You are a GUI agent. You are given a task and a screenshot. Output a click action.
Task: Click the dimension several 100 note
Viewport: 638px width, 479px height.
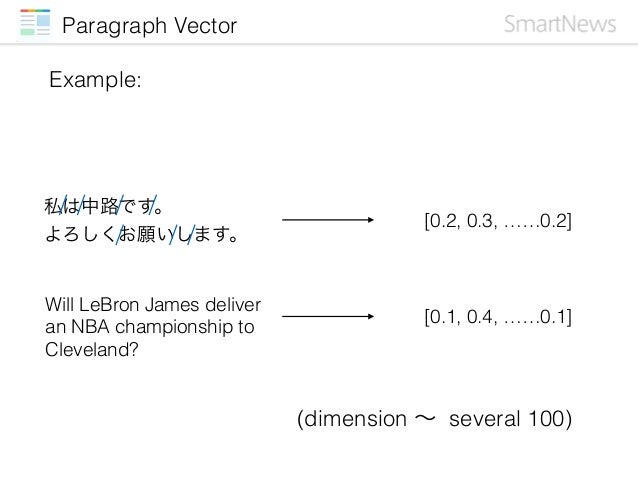[434, 419]
